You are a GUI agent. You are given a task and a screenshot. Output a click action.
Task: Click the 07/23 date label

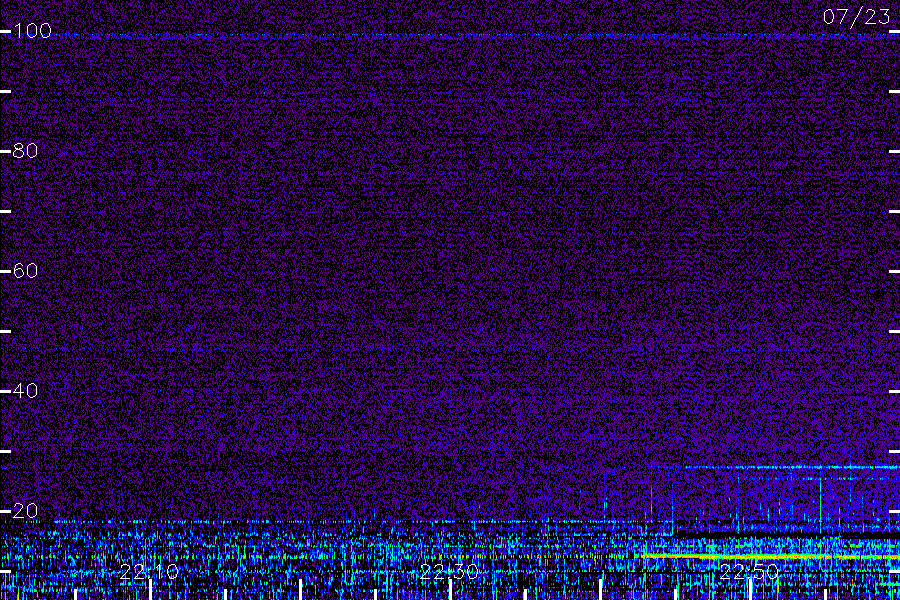(x=856, y=17)
